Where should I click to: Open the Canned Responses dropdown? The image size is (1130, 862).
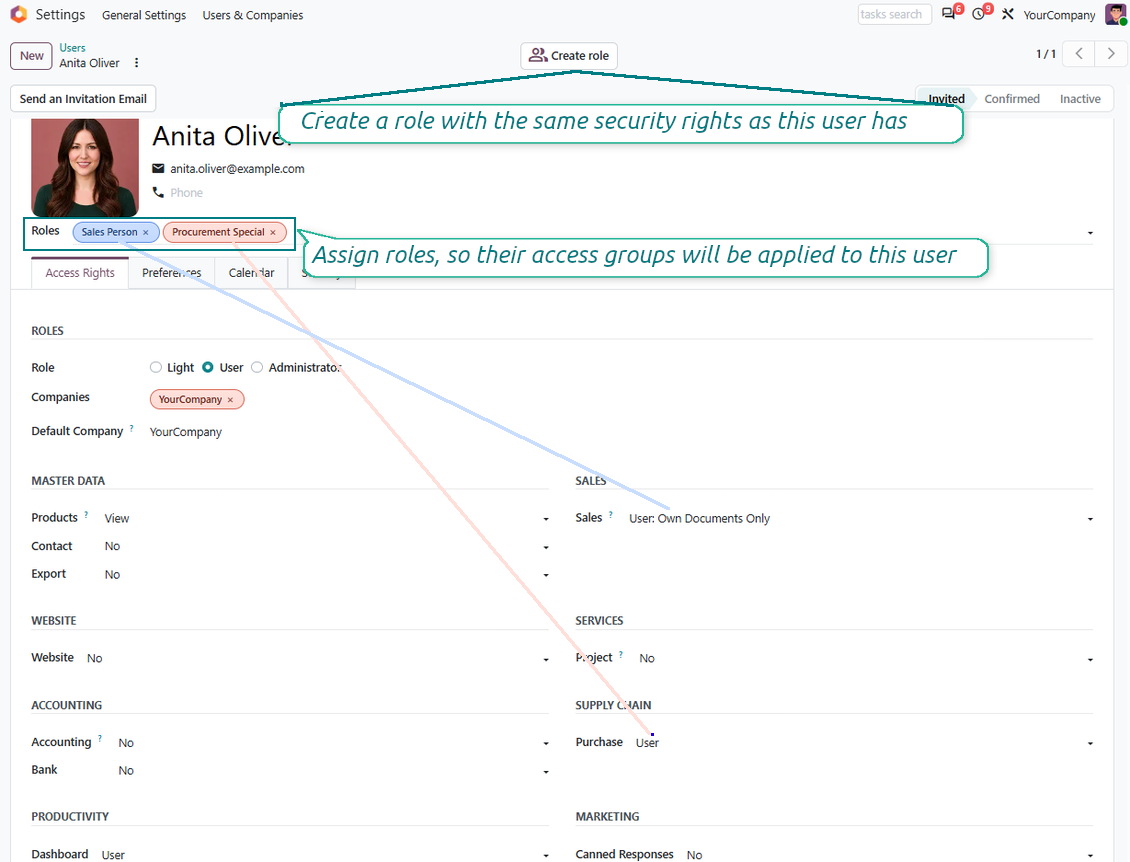[x=1090, y=856]
